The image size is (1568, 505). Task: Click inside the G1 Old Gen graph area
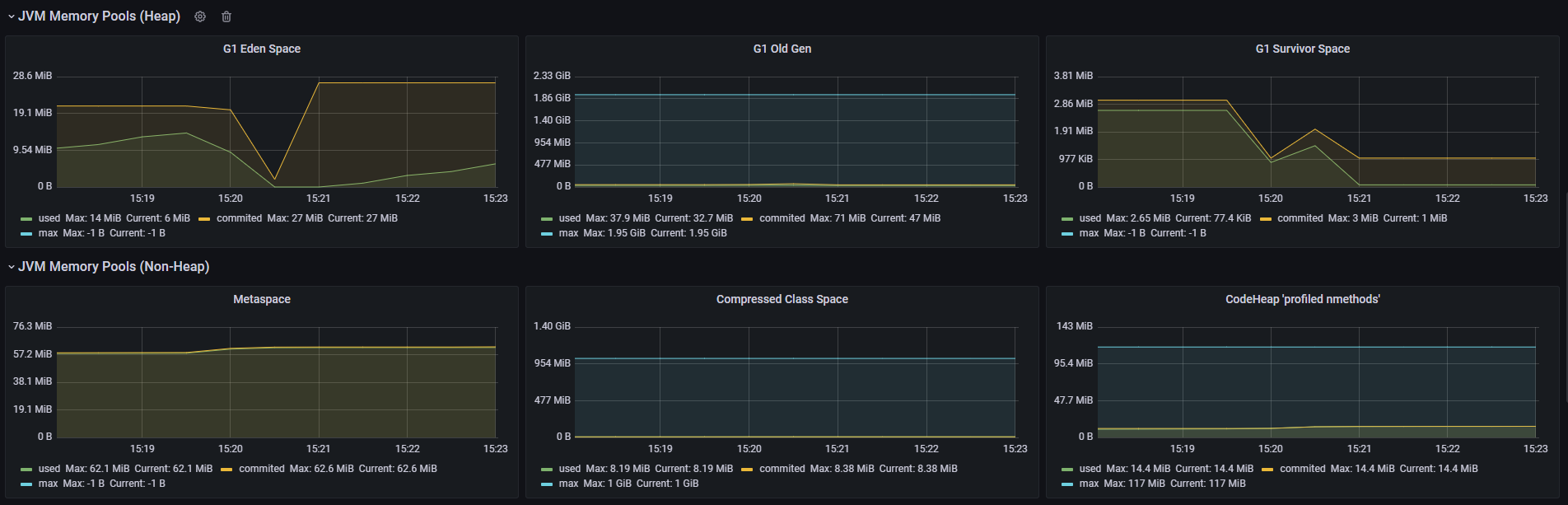(796, 132)
